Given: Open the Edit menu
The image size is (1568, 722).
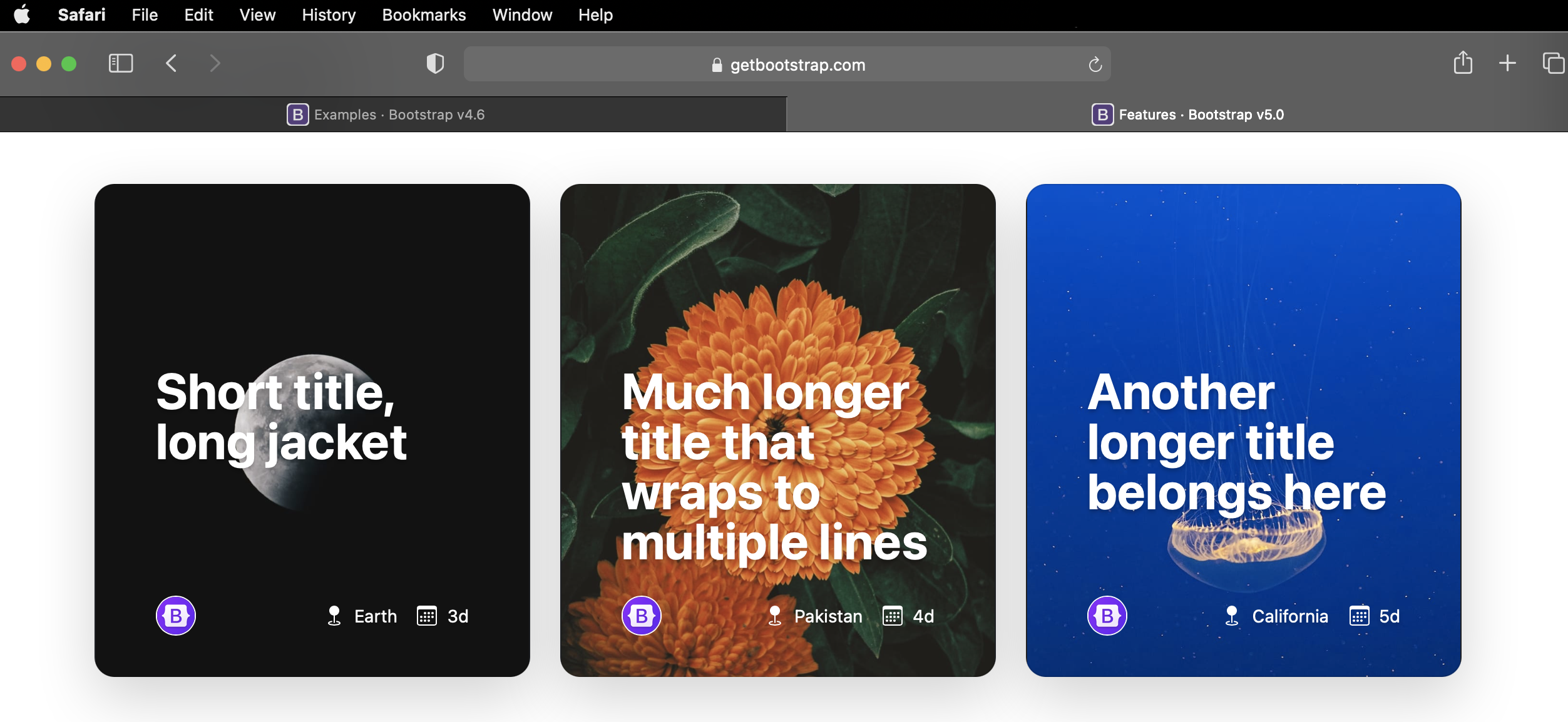Looking at the screenshot, I should point(198,14).
